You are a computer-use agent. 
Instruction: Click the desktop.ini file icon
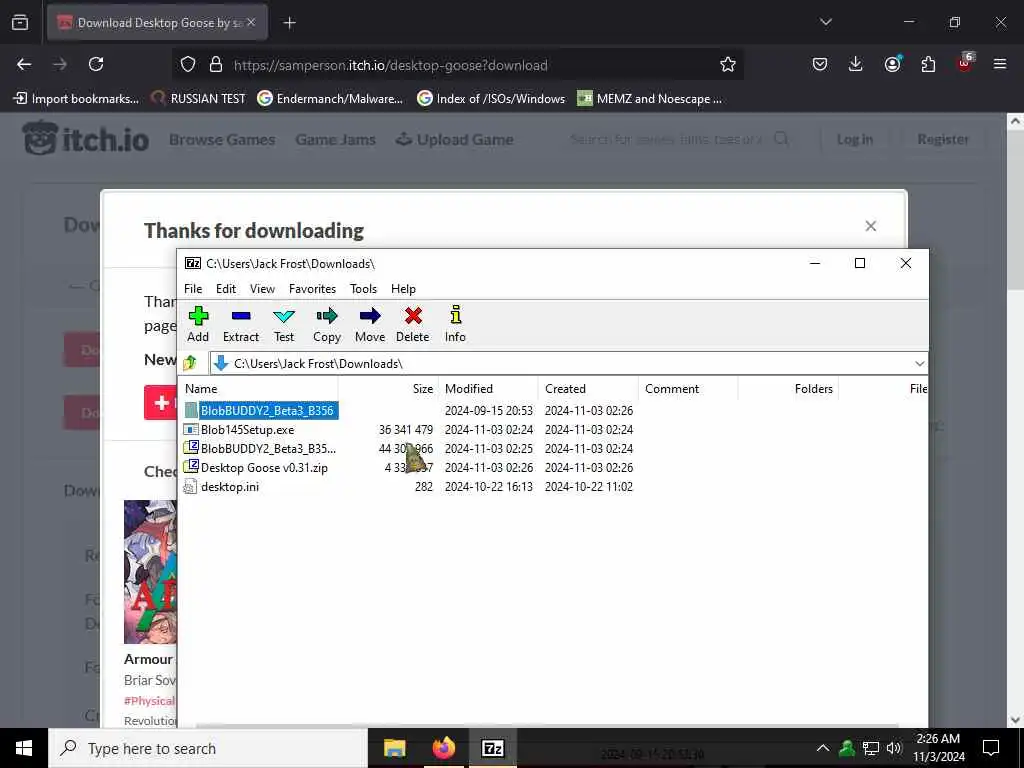coord(190,487)
